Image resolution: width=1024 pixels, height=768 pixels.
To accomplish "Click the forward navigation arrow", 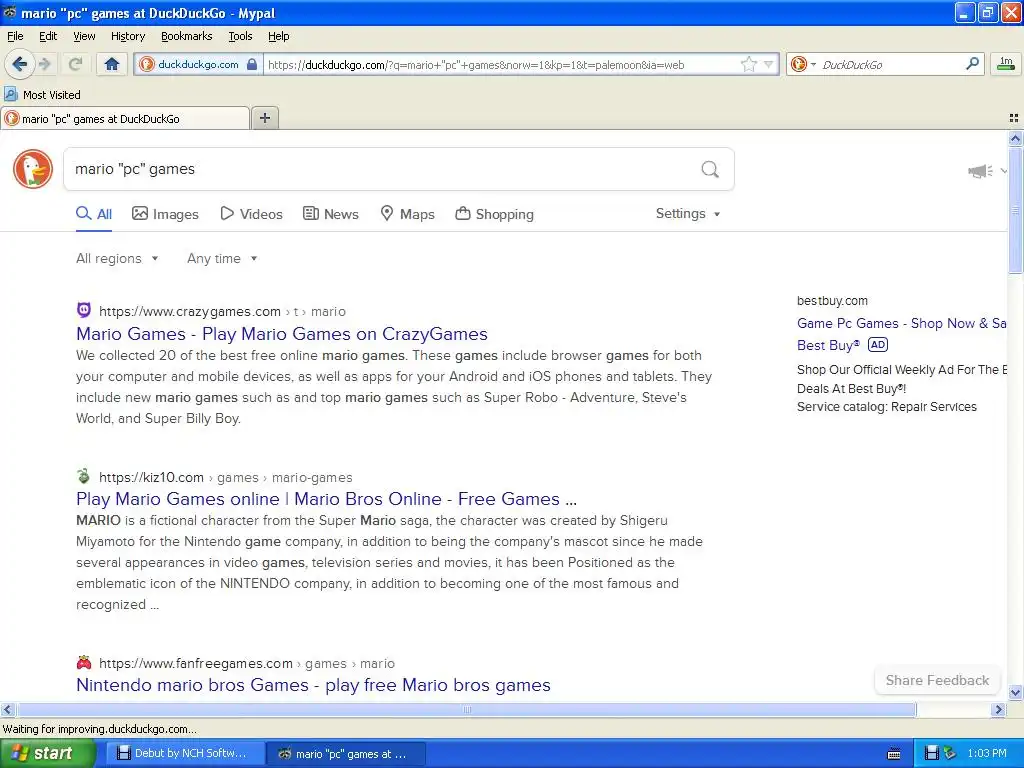I will (45, 64).
